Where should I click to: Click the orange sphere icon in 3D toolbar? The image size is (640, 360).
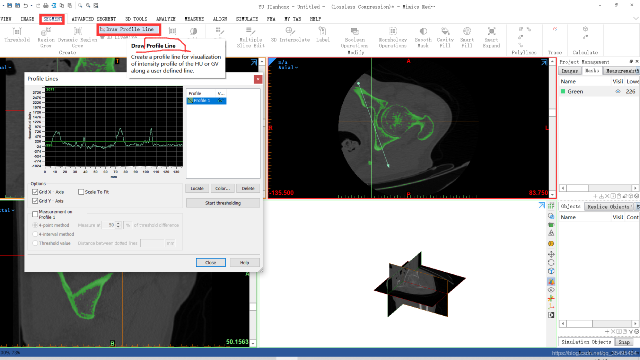point(551,244)
